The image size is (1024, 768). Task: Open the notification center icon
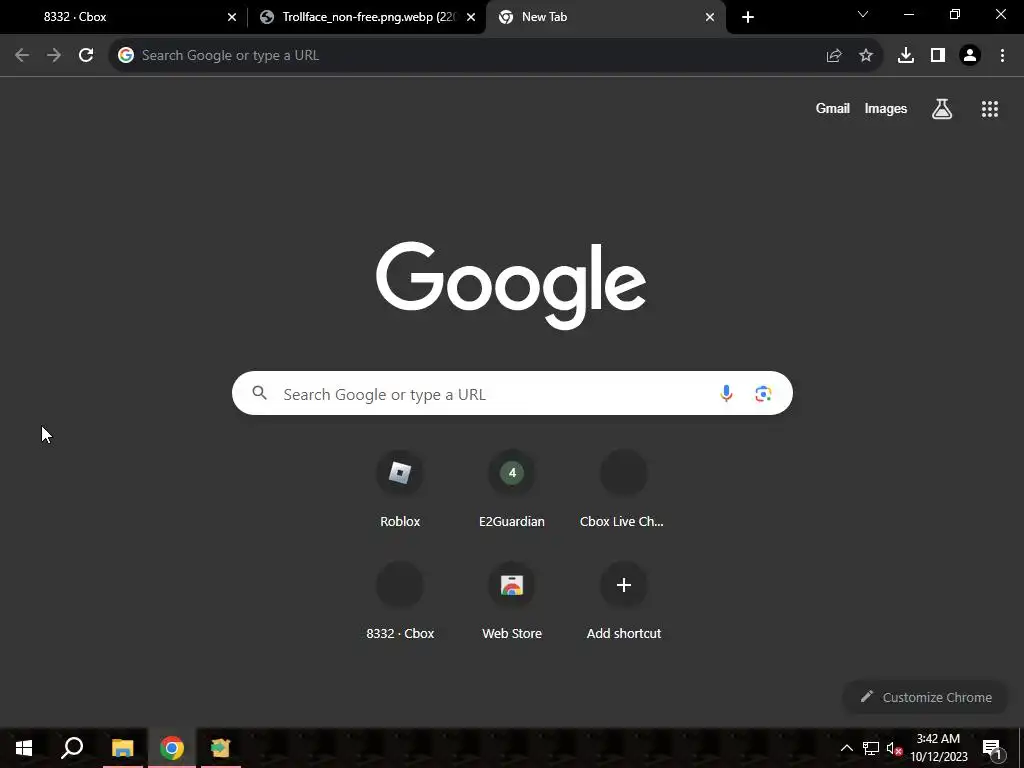tap(992, 748)
